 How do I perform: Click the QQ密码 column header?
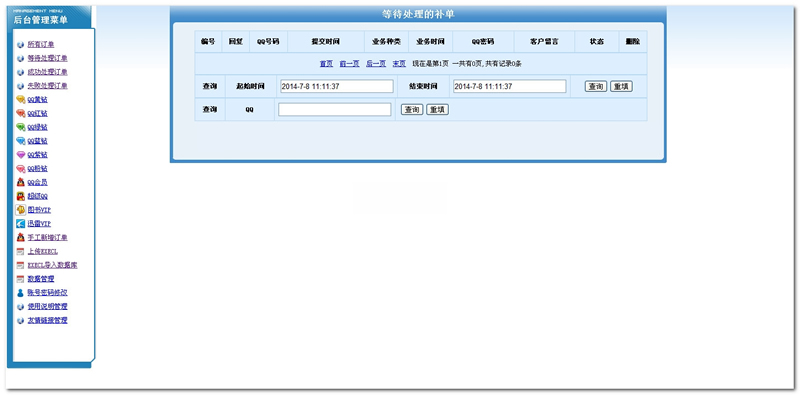click(483, 41)
